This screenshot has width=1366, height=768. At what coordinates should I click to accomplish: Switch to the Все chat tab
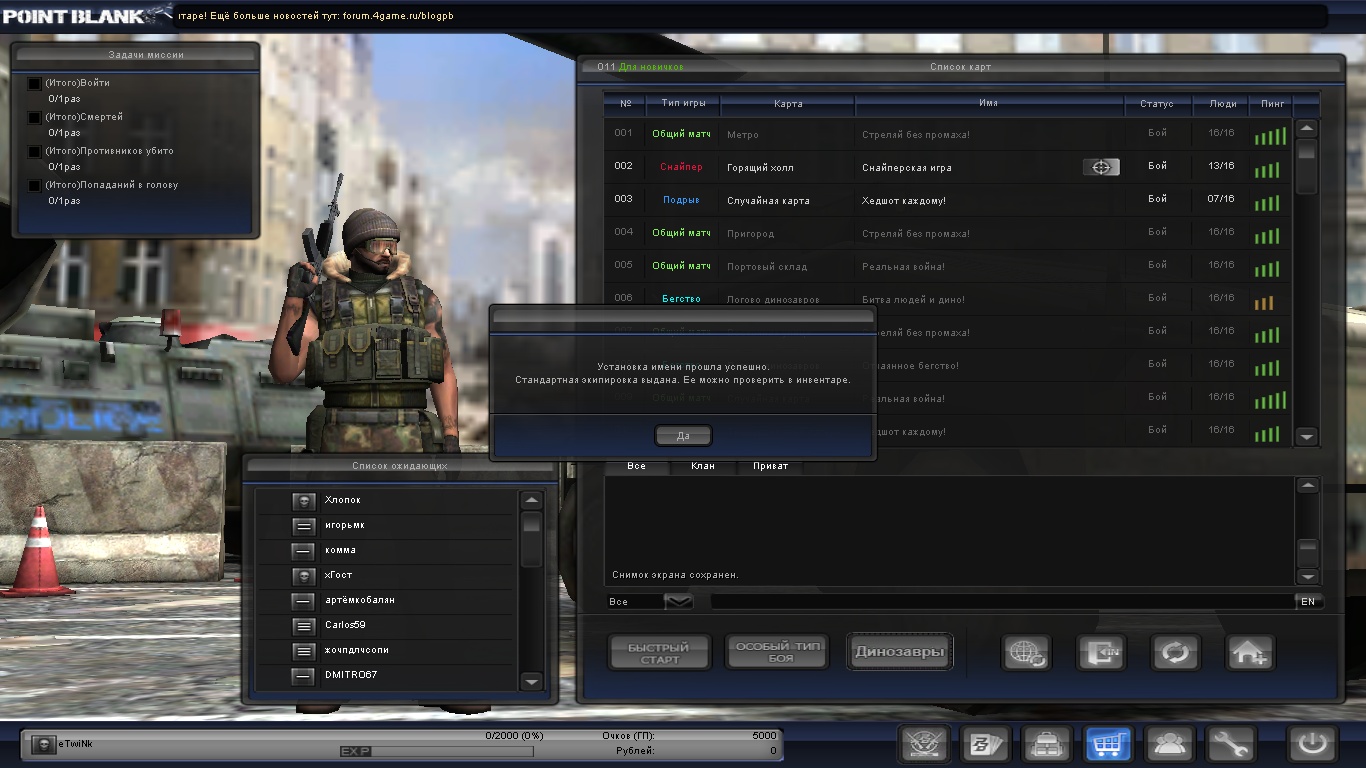[x=636, y=466]
